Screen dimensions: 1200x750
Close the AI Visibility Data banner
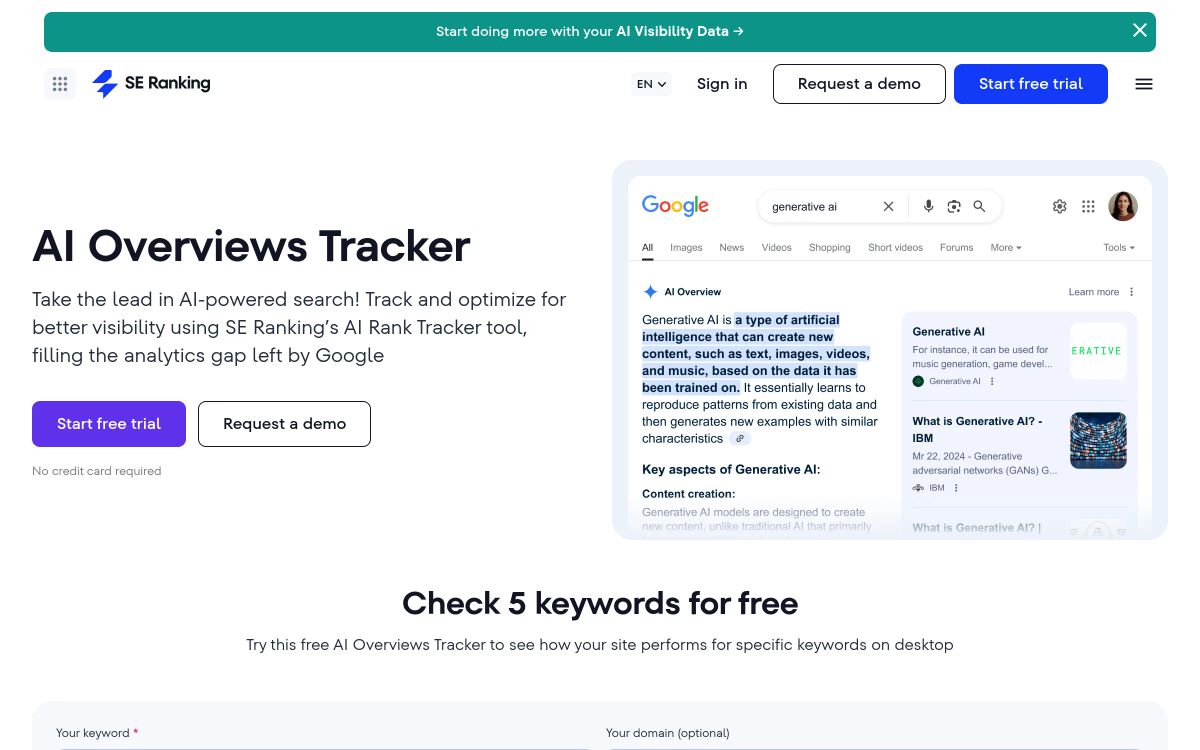click(x=1139, y=31)
